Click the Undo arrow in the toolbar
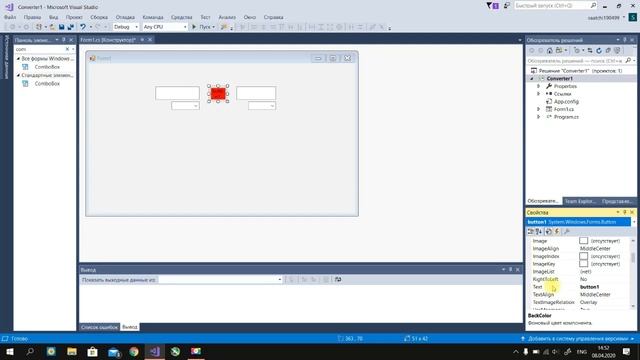This screenshot has width=640, height=360. coord(83,27)
